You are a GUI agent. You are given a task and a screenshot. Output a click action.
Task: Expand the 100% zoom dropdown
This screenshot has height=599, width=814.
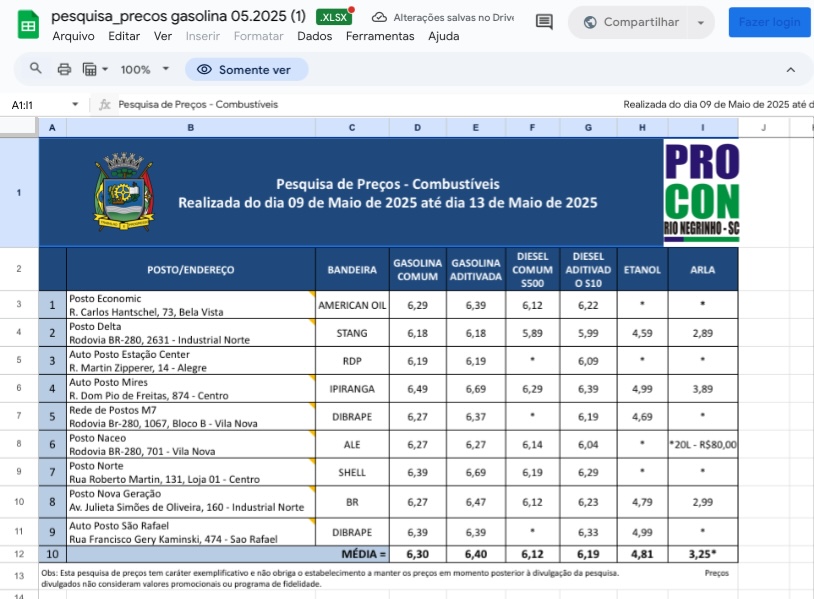(145, 69)
